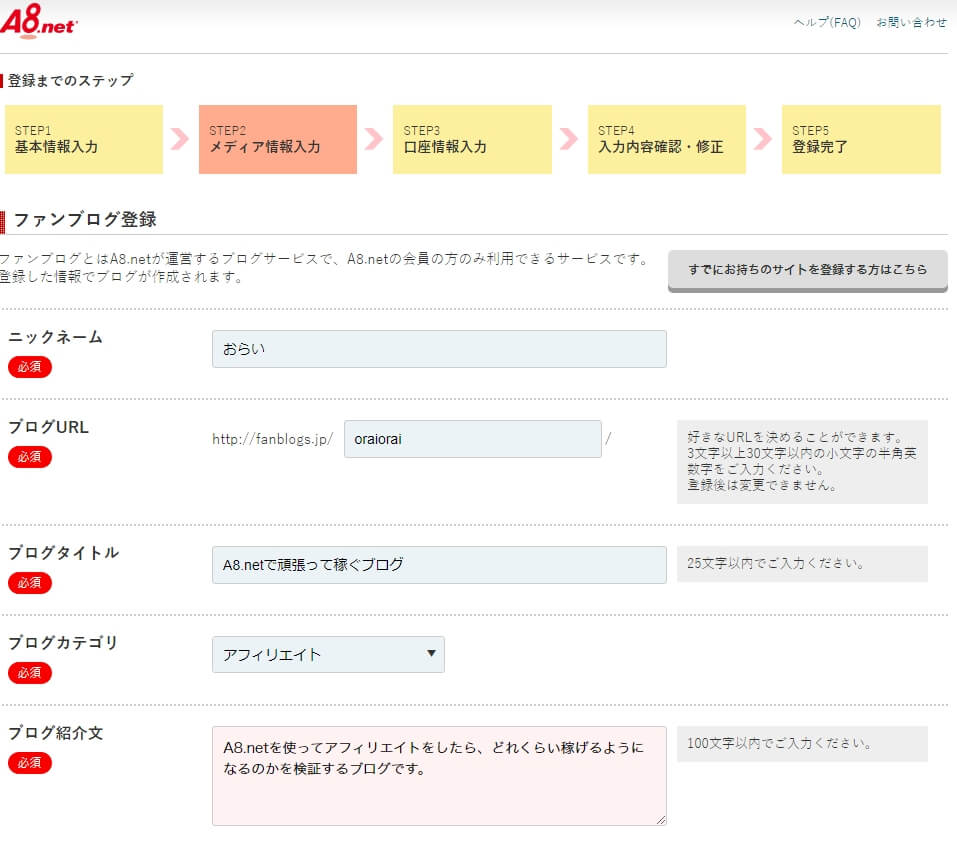Viewport: 957px width, 847px height.
Task: Click the 必須 badge under ブログカテゴリ
Action: coord(29,672)
